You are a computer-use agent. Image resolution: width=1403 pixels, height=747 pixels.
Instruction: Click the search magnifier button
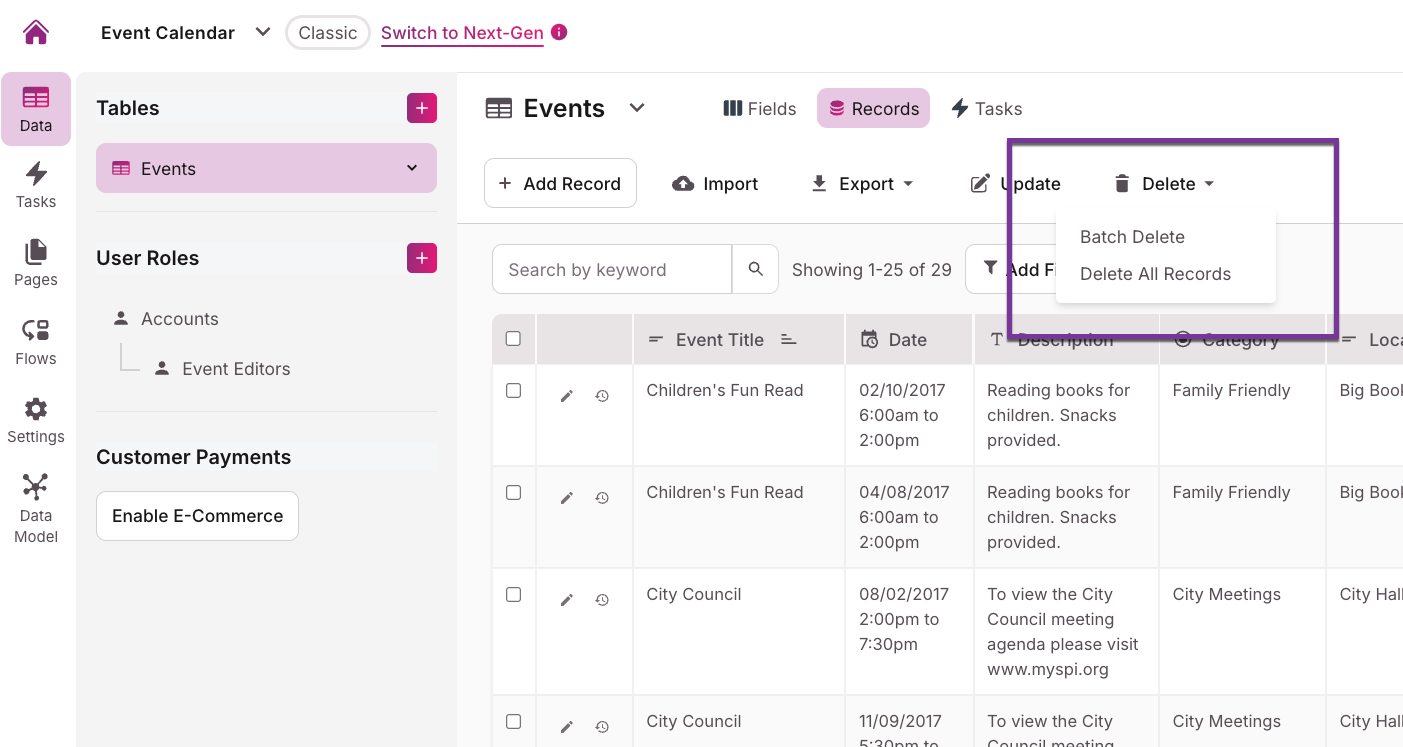click(x=755, y=269)
